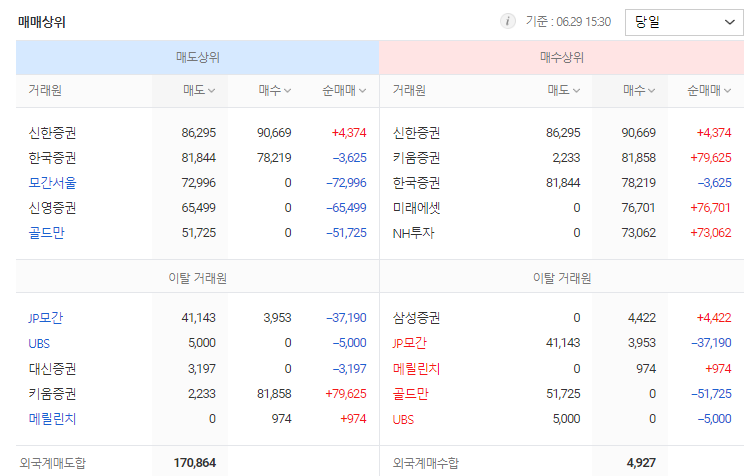
Task: Open the 당일 period dropdown
Action: (x=684, y=22)
